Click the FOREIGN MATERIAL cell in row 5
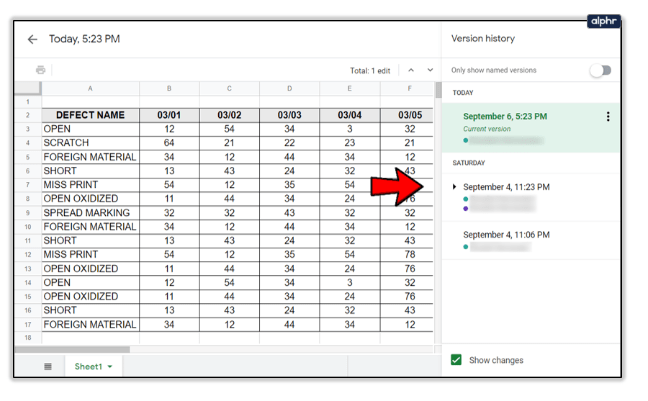This screenshot has width=648, height=401. pyautogui.click(x=90, y=157)
